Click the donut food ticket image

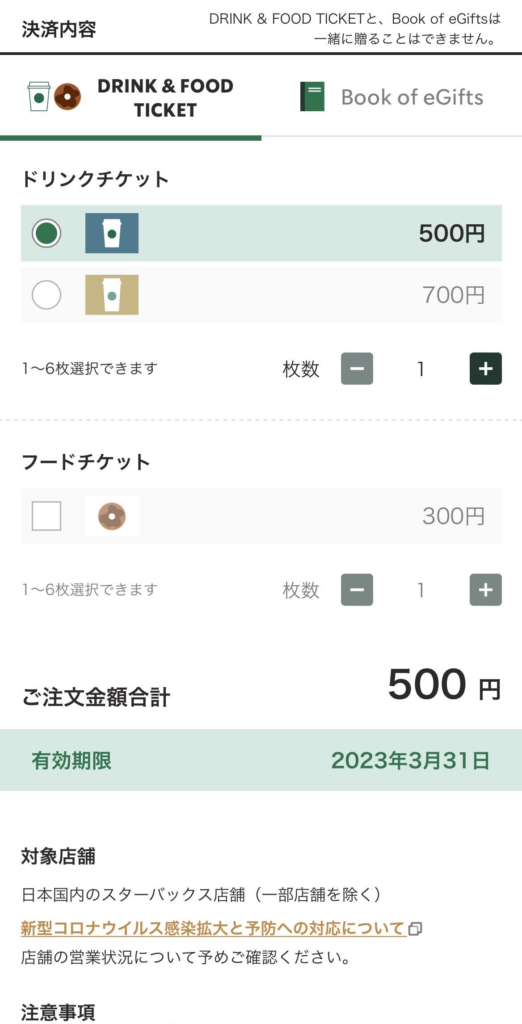click(112, 516)
